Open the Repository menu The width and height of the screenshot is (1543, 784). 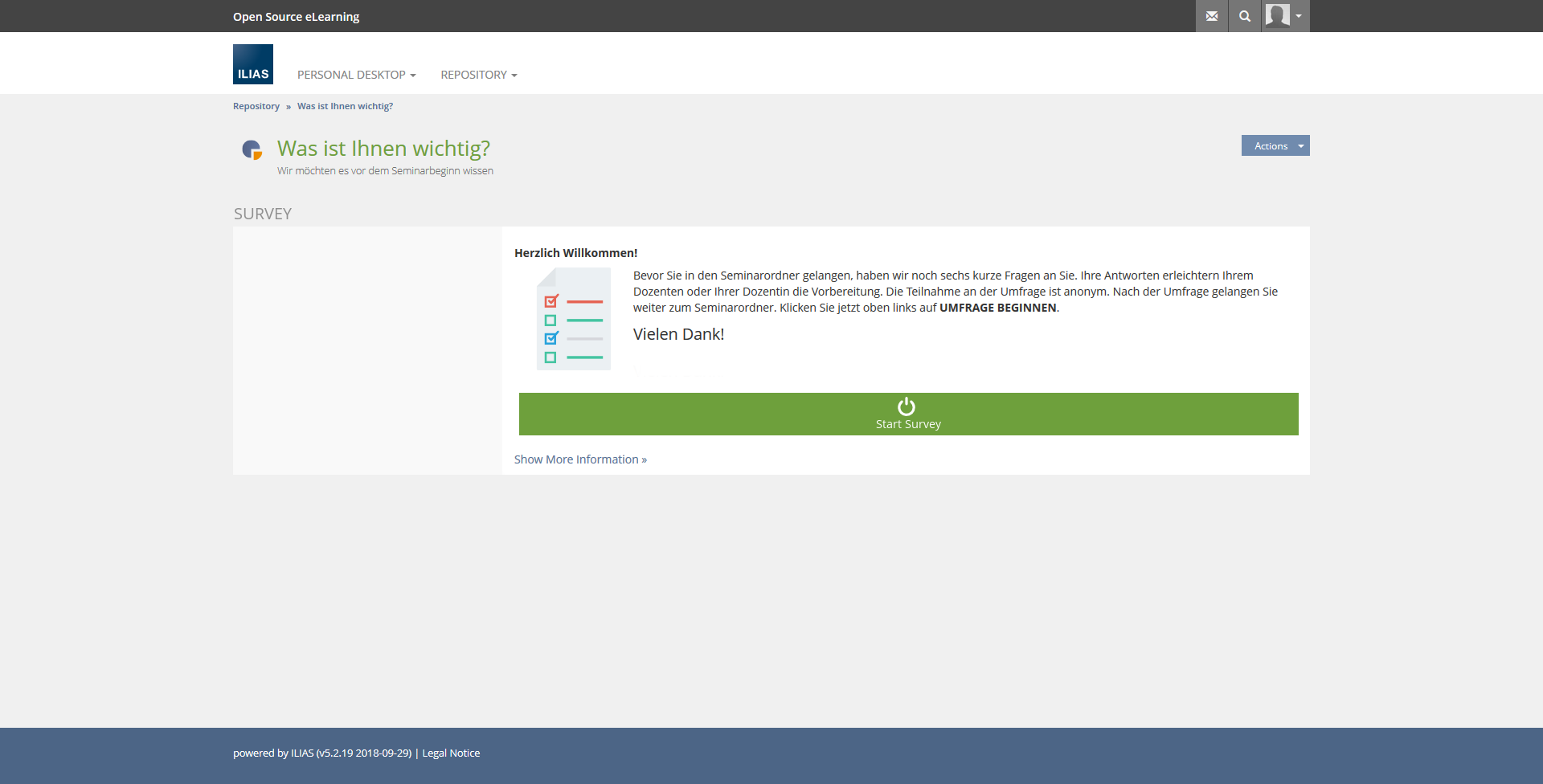478,75
